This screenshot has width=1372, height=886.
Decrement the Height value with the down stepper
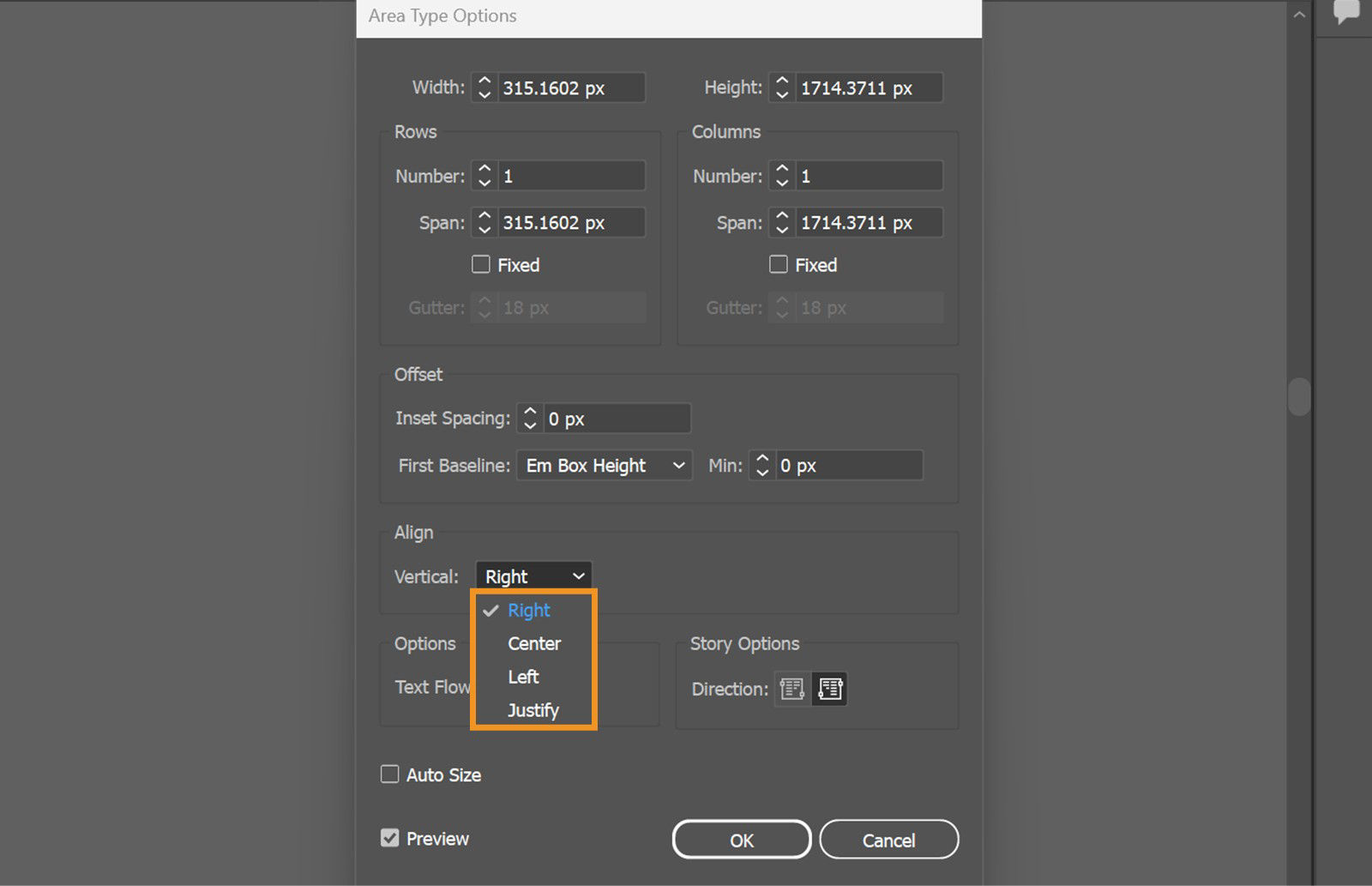click(781, 93)
